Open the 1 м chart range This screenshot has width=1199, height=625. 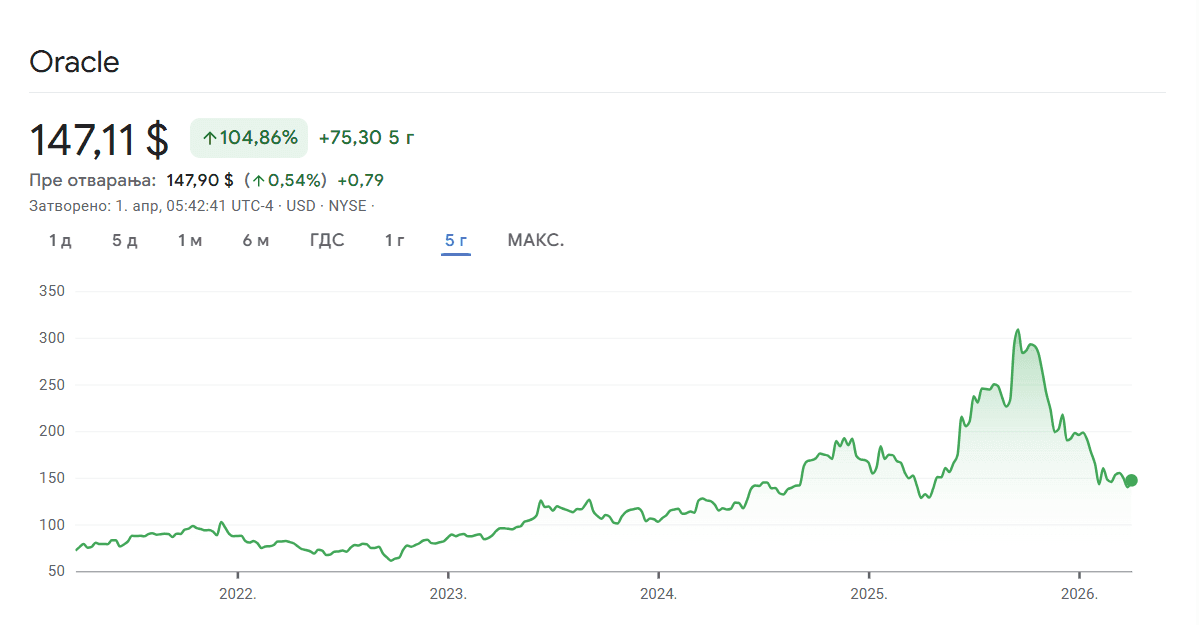point(190,241)
